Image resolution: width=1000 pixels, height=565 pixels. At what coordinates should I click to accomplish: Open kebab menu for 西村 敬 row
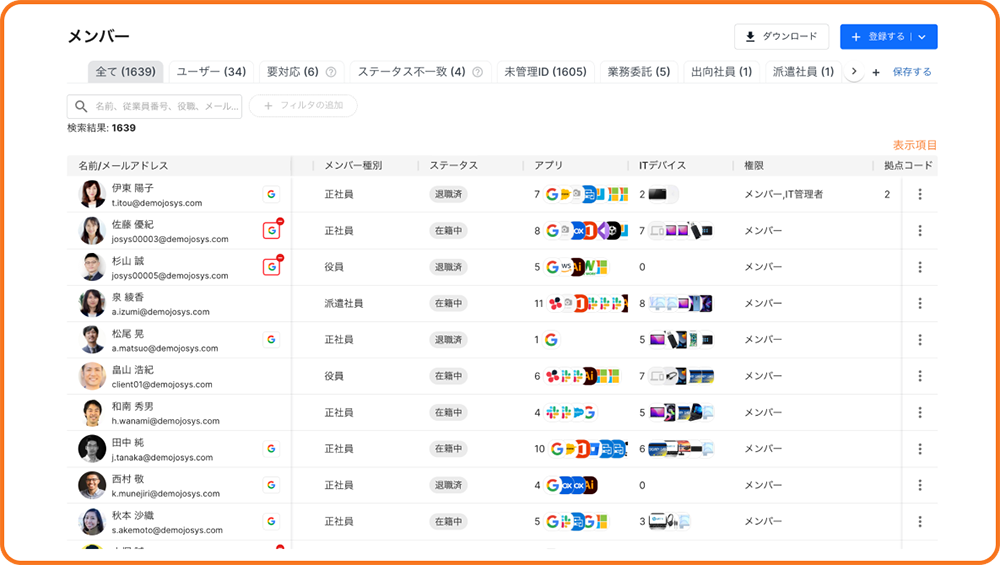(x=920, y=485)
